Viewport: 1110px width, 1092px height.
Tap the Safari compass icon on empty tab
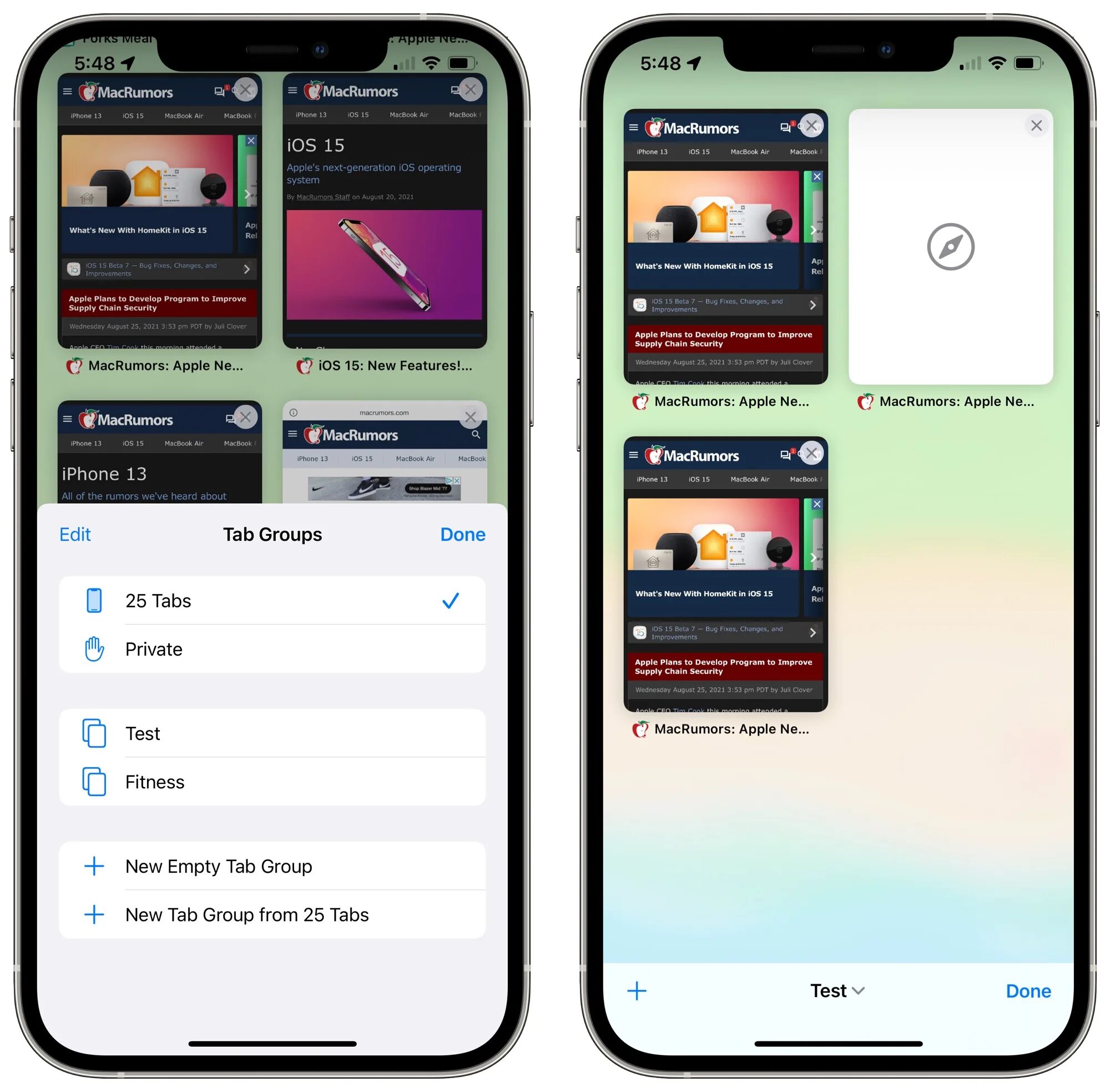(x=951, y=248)
